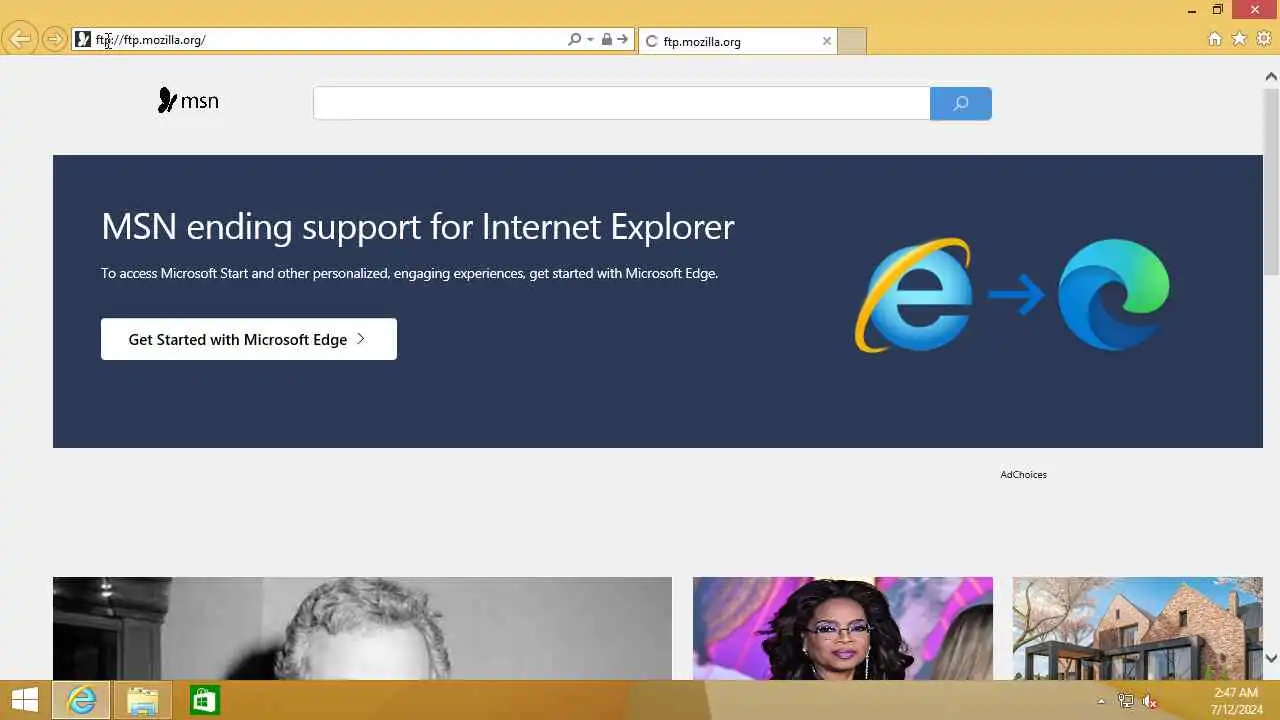Open a new blank tab
Viewport: 1280px width, 720px height.
point(851,41)
